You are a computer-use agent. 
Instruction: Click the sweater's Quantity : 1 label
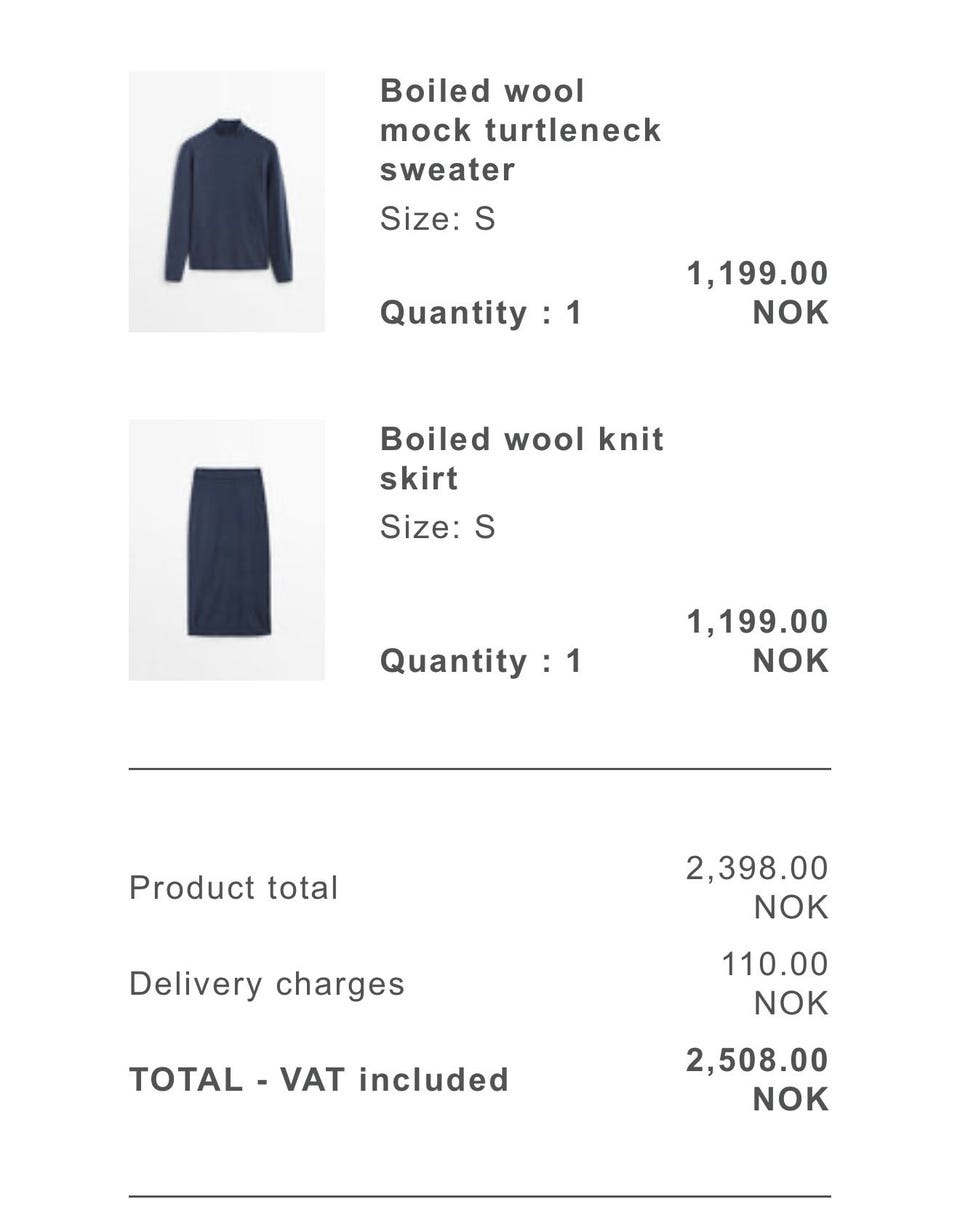pos(480,313)
